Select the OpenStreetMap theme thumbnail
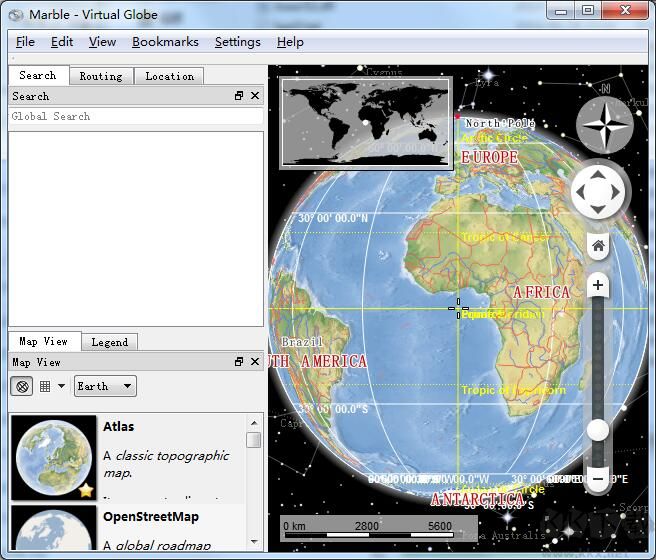Viewport: 656px width, 560px height. point(52,529)
